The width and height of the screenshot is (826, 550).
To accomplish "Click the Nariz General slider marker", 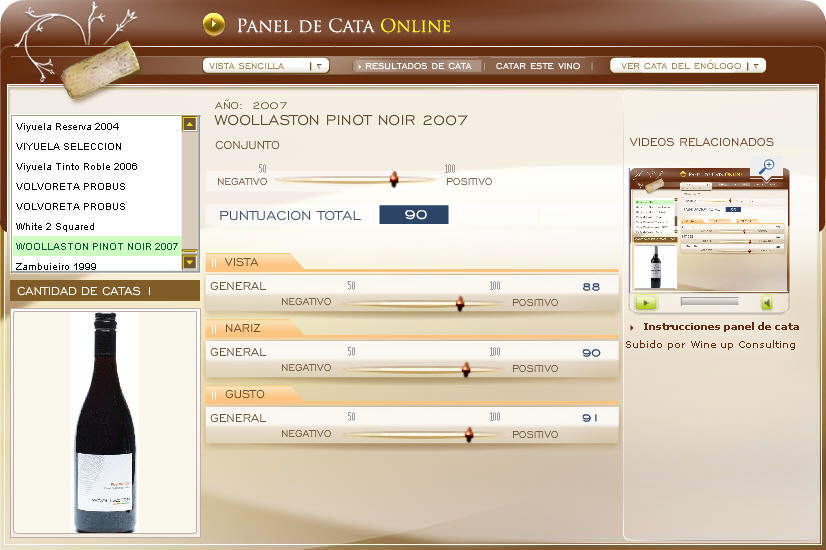I will pos(466,369).
